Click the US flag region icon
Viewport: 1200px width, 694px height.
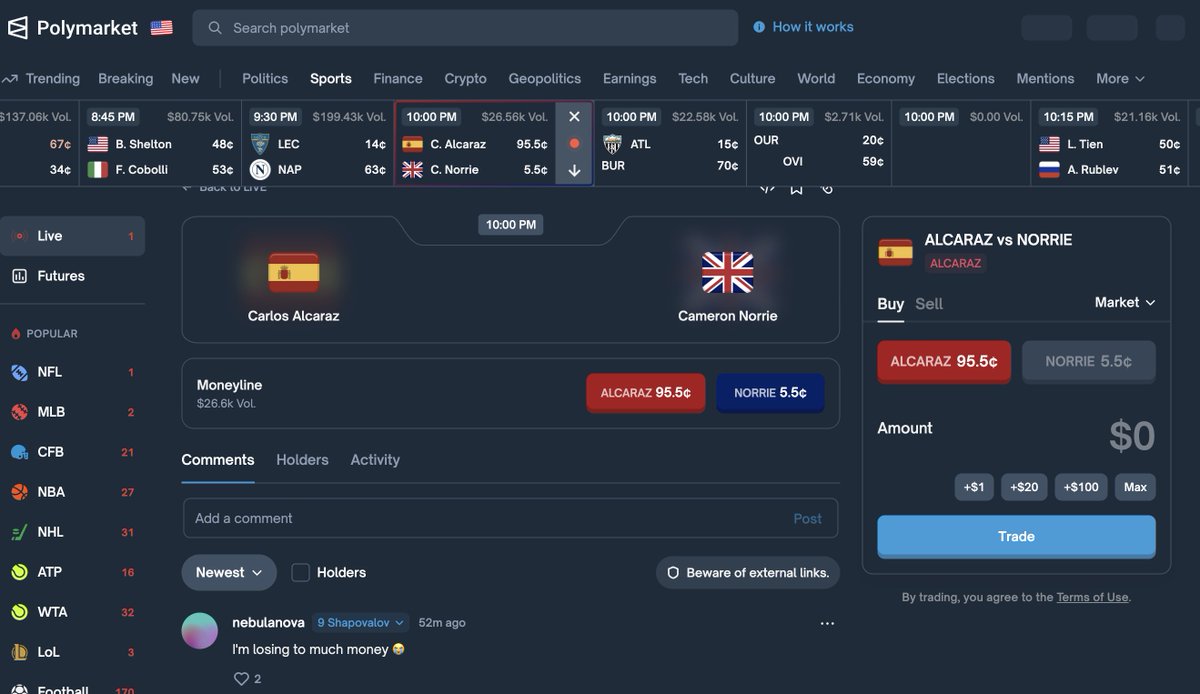coord(161,28)
